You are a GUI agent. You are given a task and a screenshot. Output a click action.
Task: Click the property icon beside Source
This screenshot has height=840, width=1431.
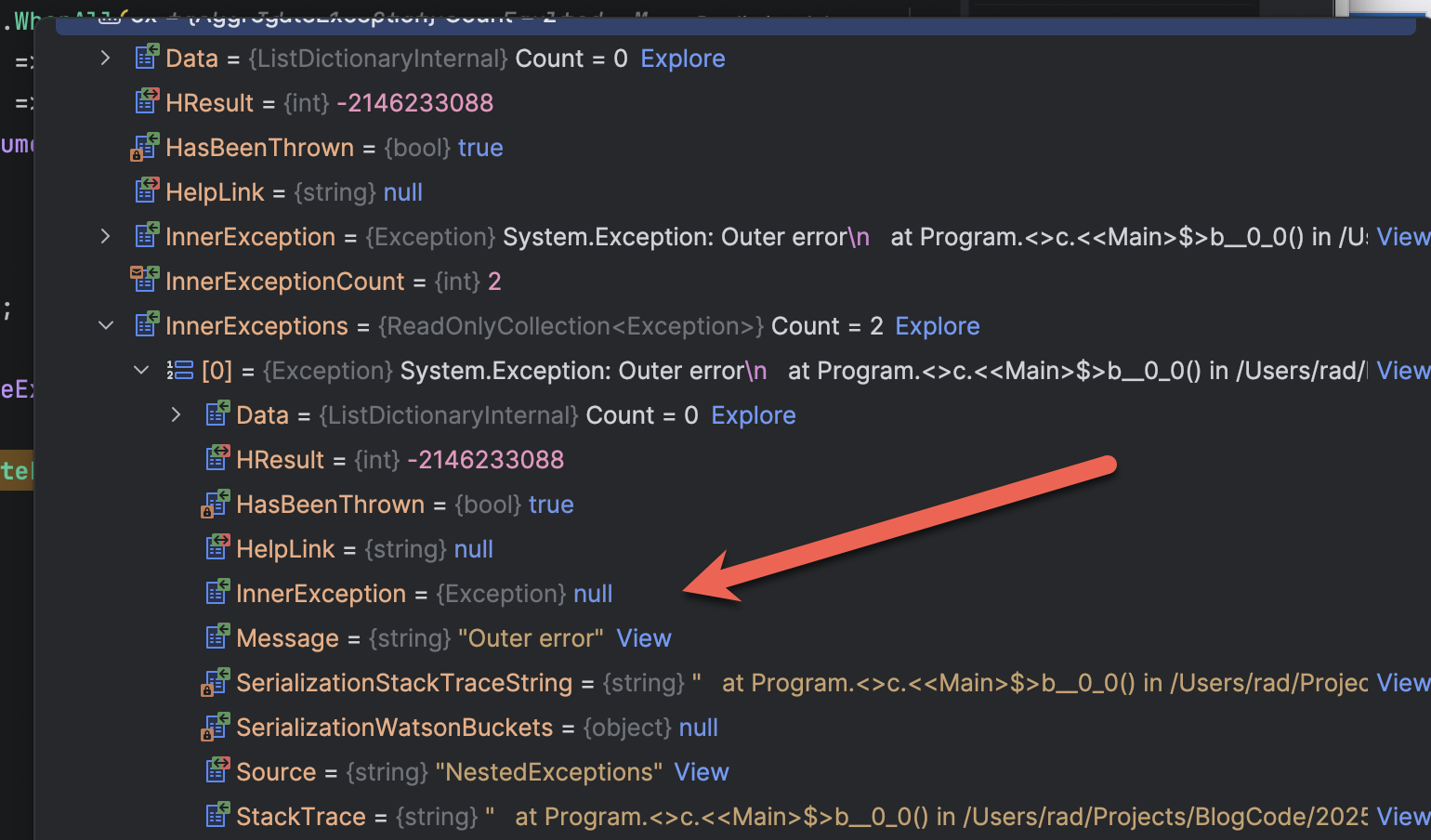[x=217, y=770]
